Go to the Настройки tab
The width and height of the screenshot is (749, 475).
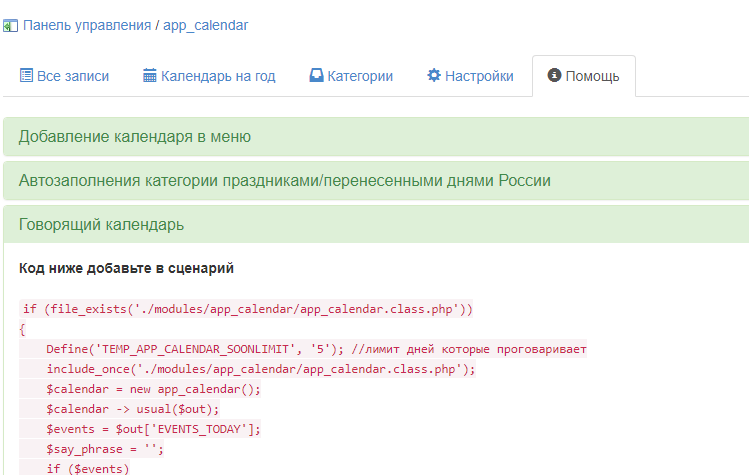click(x=479, y=76)
